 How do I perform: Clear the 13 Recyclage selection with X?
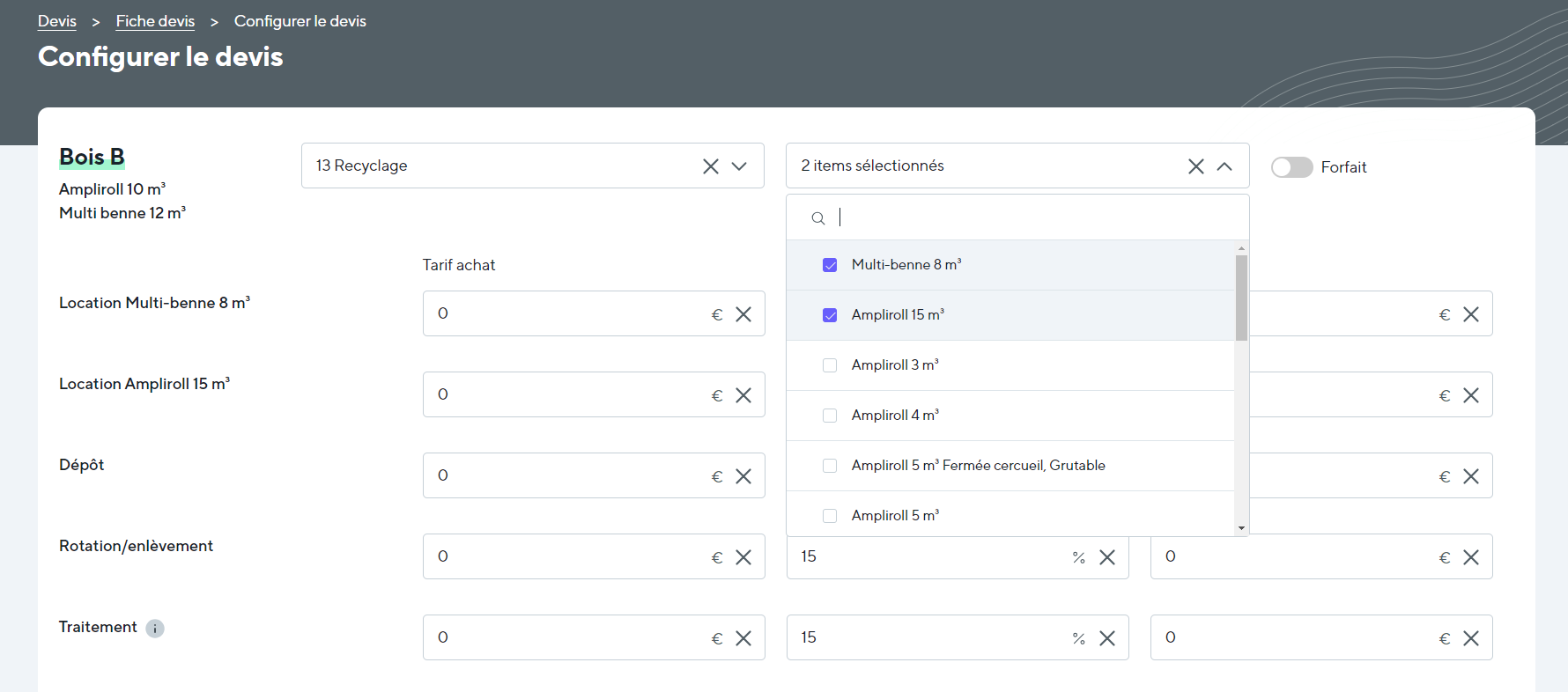click(710, 166)
